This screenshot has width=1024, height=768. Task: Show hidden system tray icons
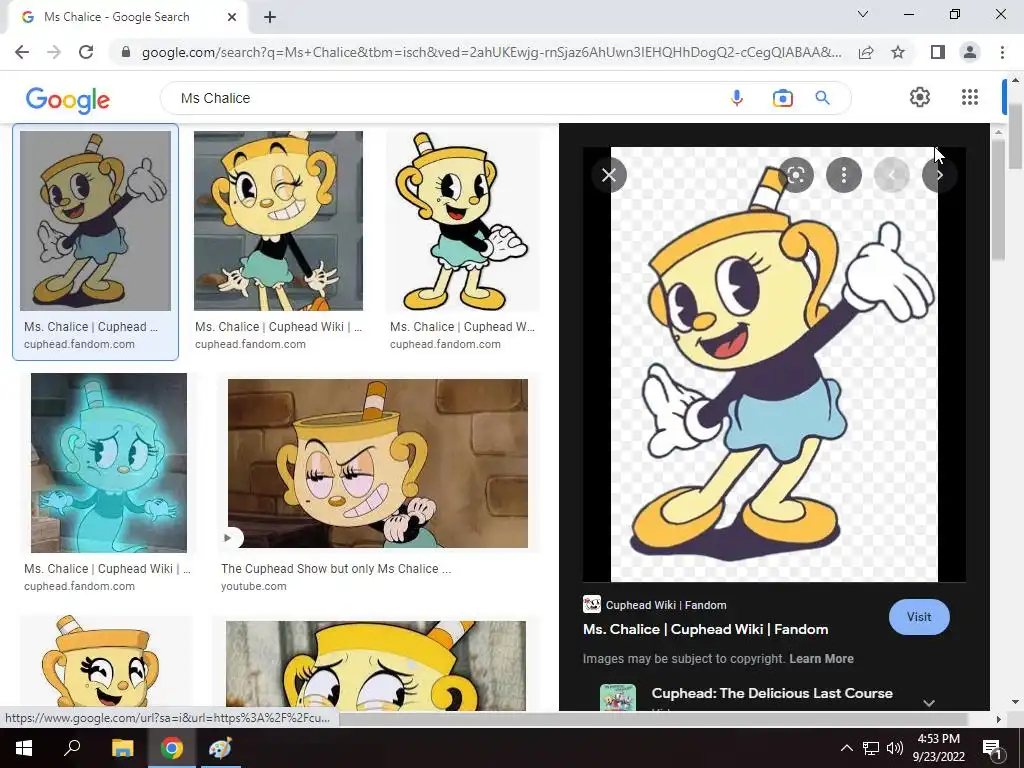tap(846, 748)
